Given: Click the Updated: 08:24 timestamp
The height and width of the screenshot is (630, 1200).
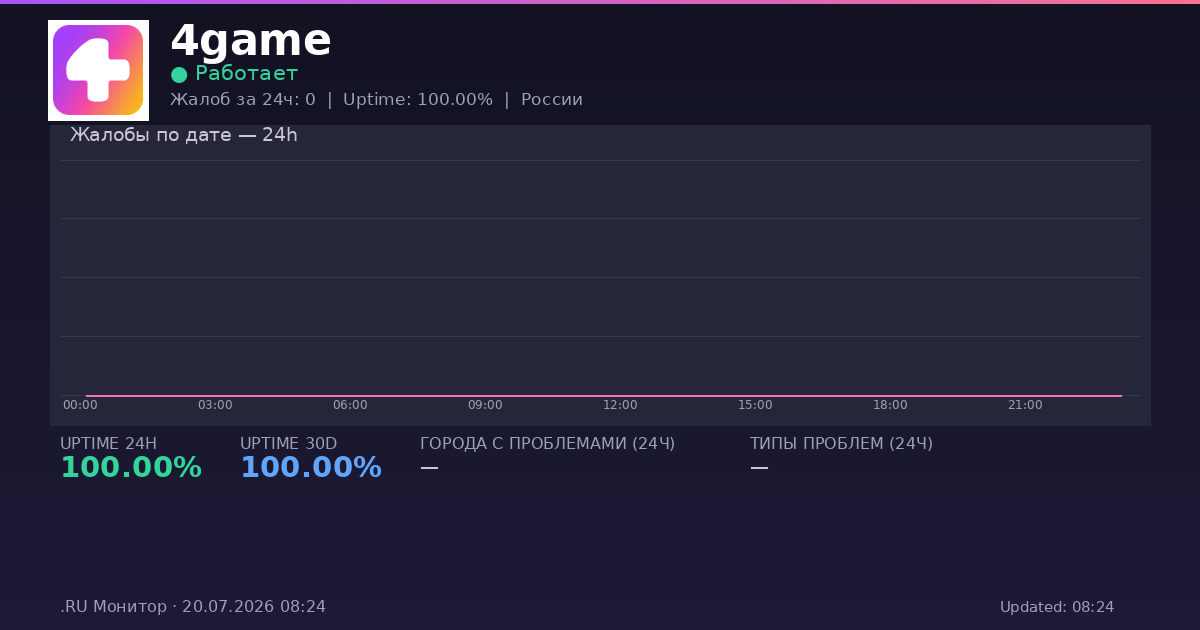Looking at the screenshot, I should [x=1057, y=607].
